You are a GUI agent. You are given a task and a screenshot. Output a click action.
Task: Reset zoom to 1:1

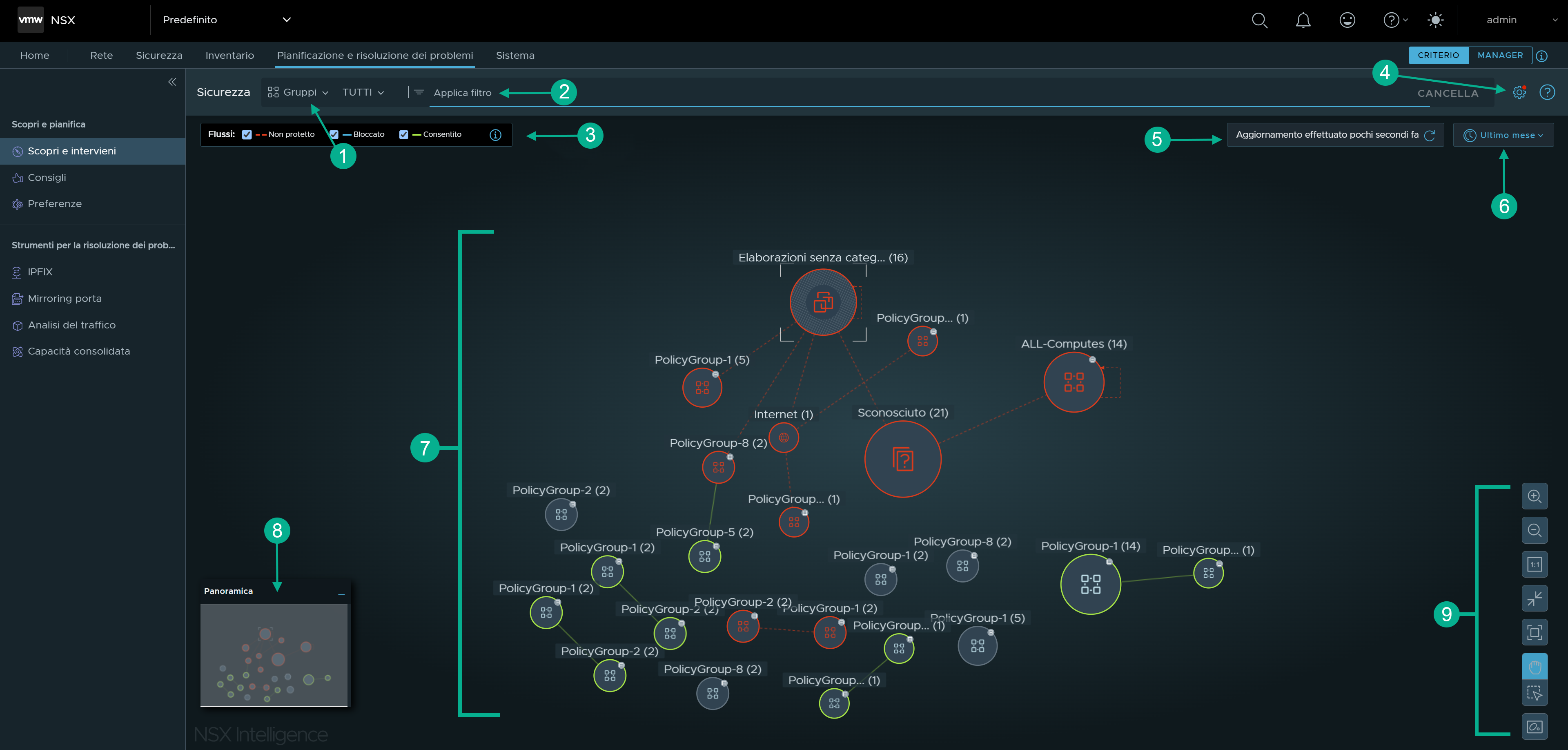coord(1535,564)
